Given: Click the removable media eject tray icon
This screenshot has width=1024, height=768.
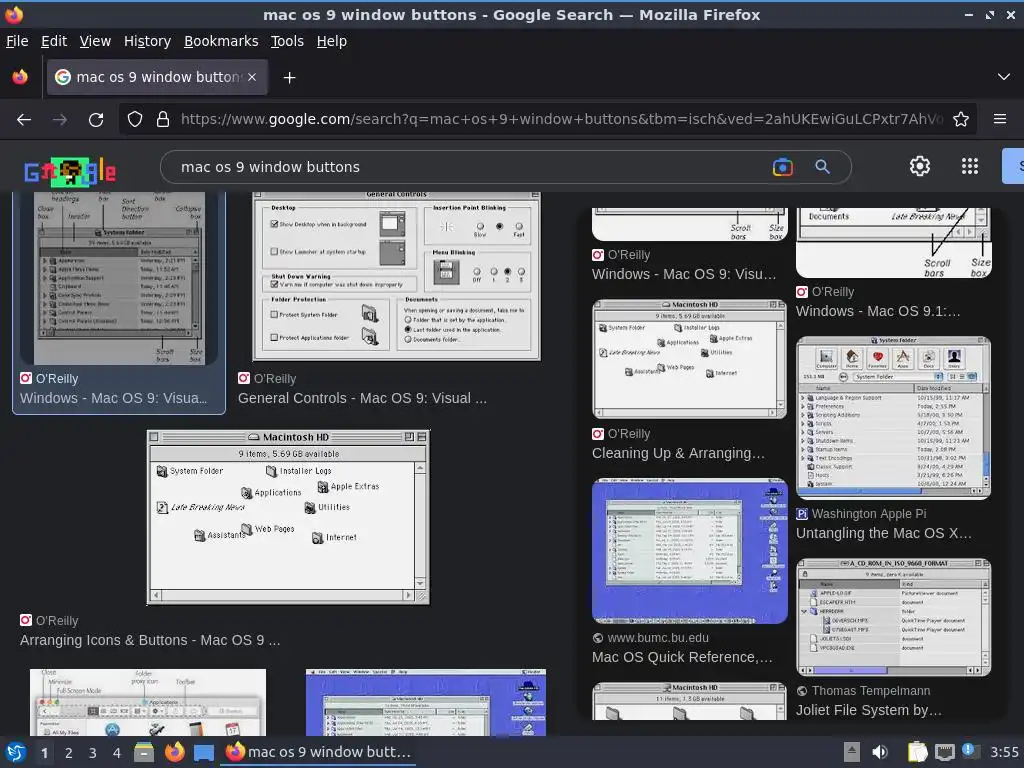Looking at the screenshot, I should 851,752.
